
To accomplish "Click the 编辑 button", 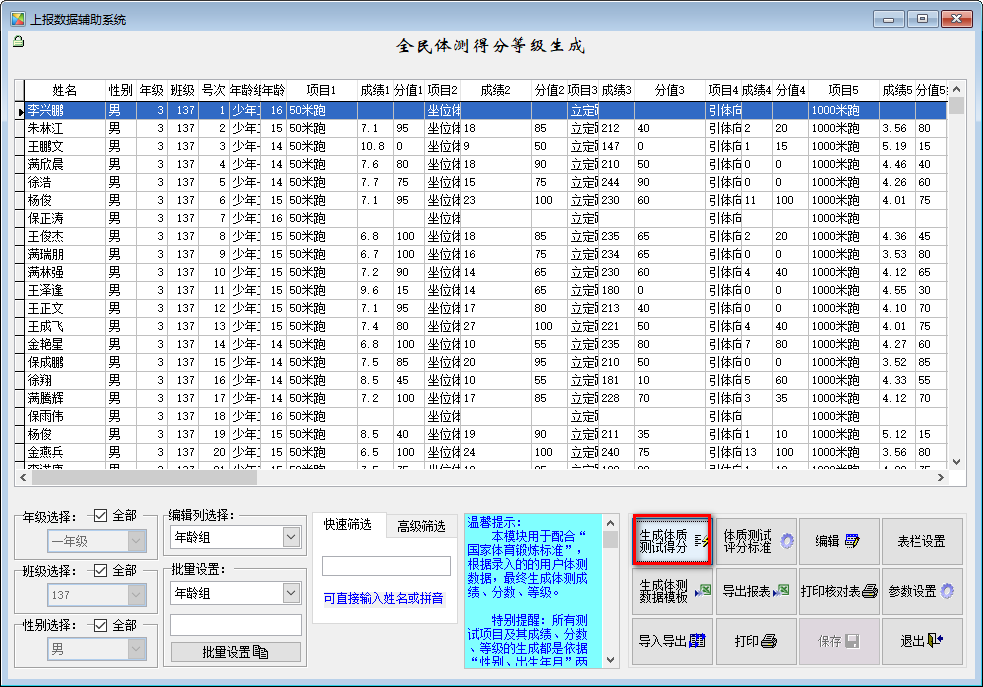I will point(838,541).
